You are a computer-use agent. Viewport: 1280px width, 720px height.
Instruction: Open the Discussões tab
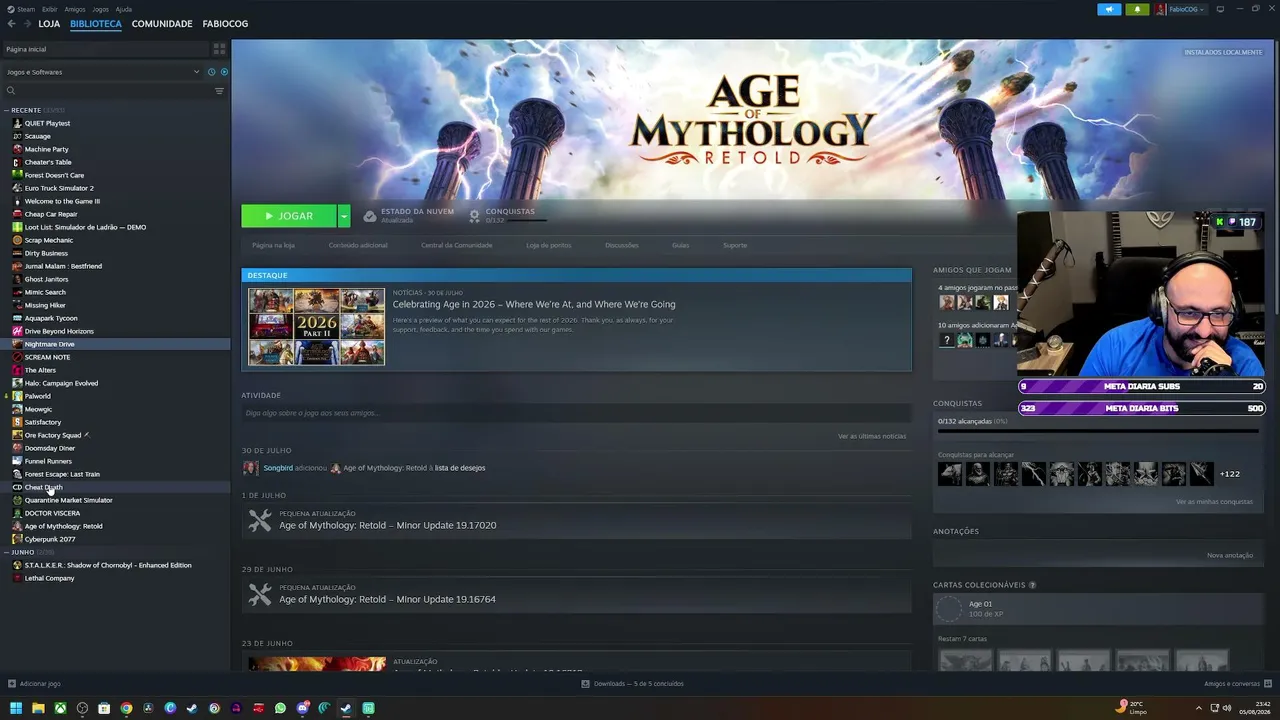pos(622,245)
